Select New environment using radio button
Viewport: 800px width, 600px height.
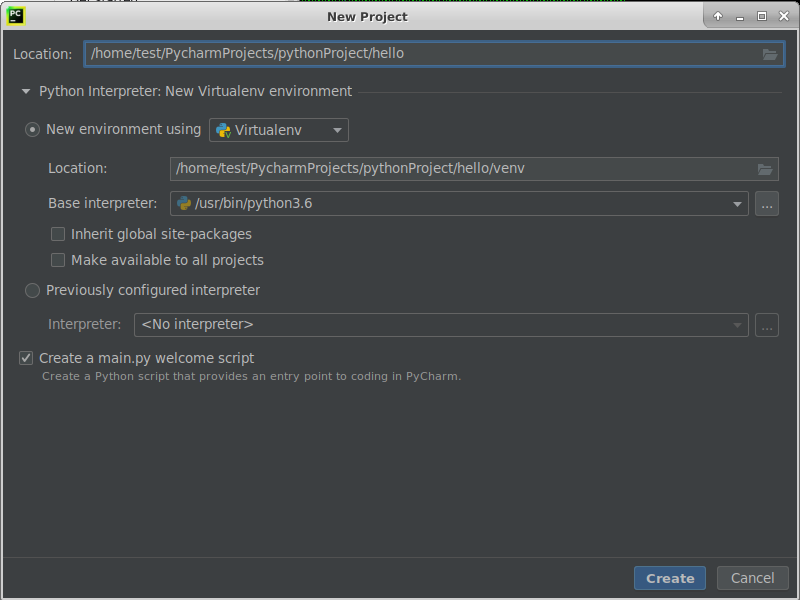pos(32,130)
